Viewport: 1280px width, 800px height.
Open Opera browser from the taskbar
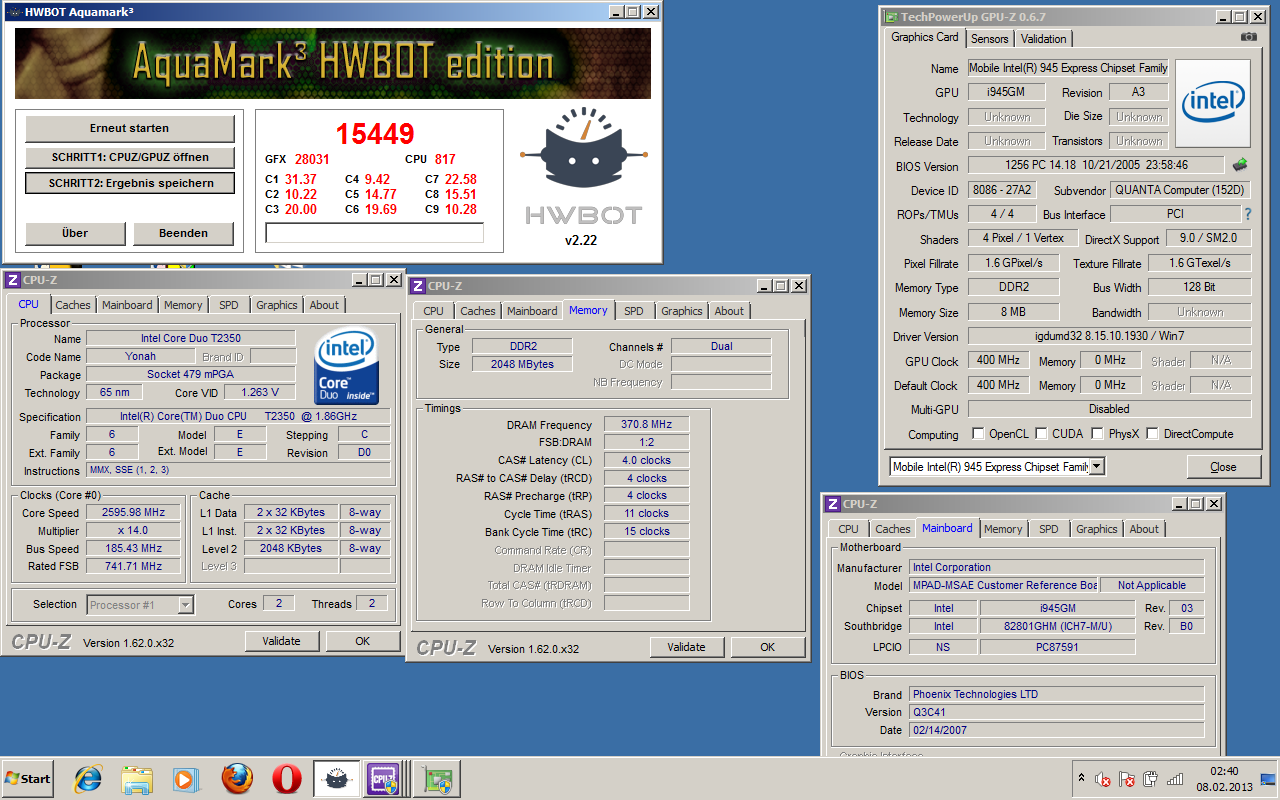[x=287, y=778]
